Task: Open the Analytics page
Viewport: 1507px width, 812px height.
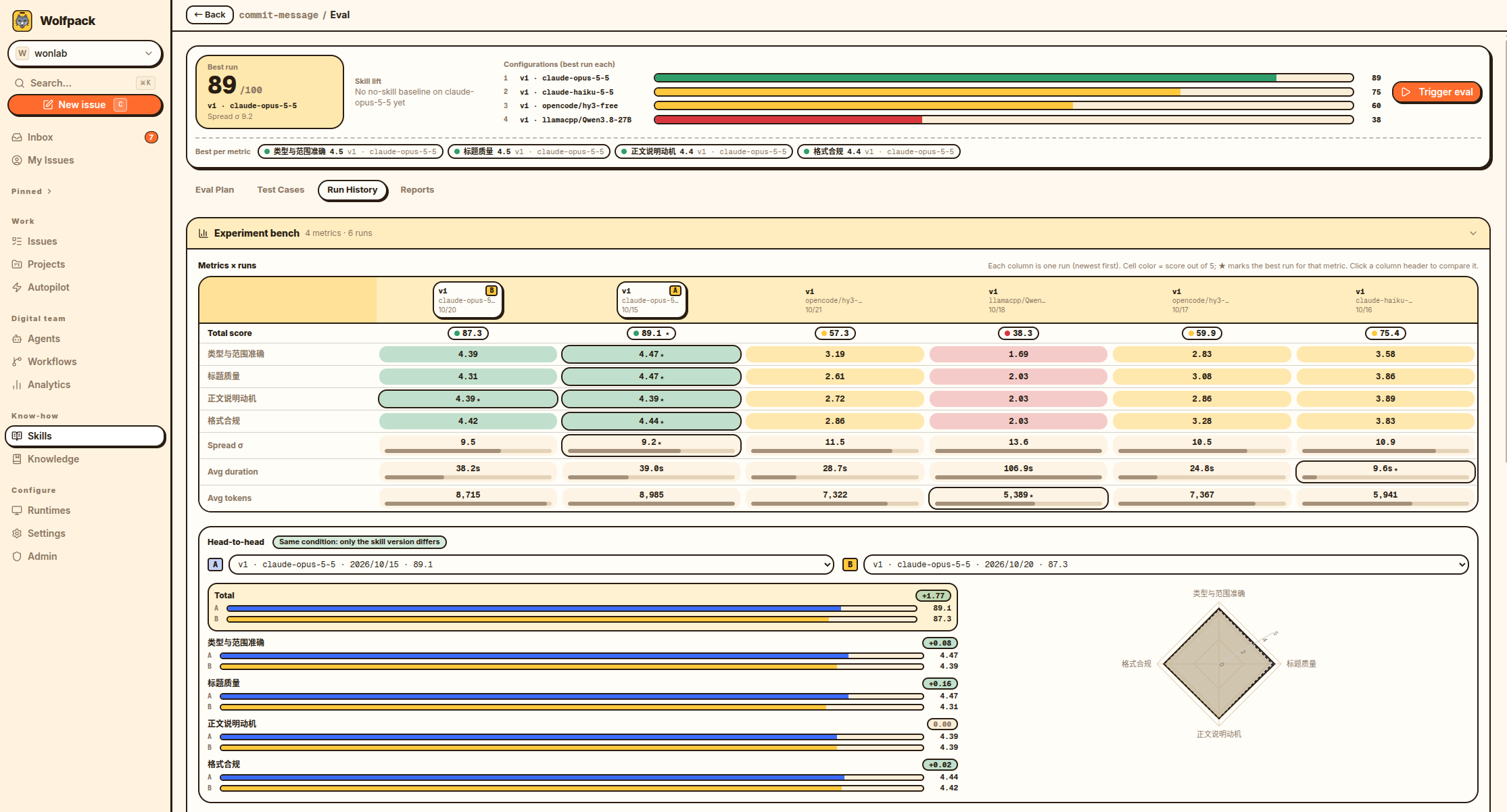Action: pos(85,385)
